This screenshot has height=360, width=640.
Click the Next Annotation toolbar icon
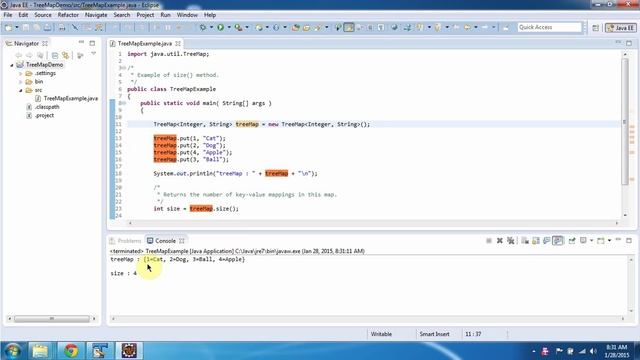(x=420, y=27)
